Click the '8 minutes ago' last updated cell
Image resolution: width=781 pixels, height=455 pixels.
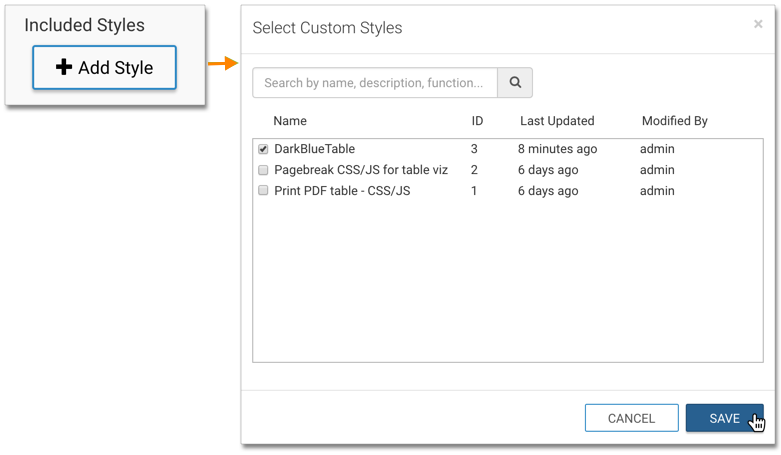pos(557,149)
